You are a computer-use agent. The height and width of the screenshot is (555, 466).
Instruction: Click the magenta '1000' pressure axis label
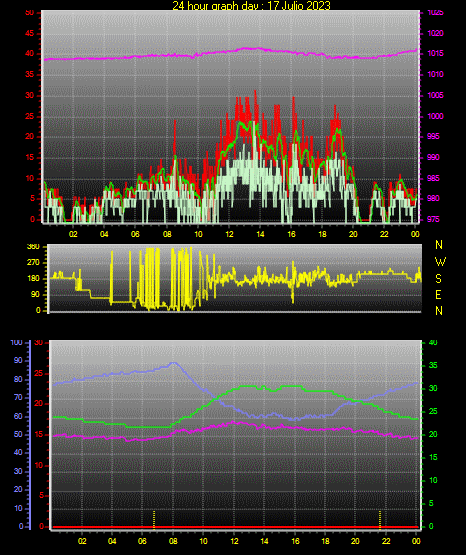coord(435,116)
